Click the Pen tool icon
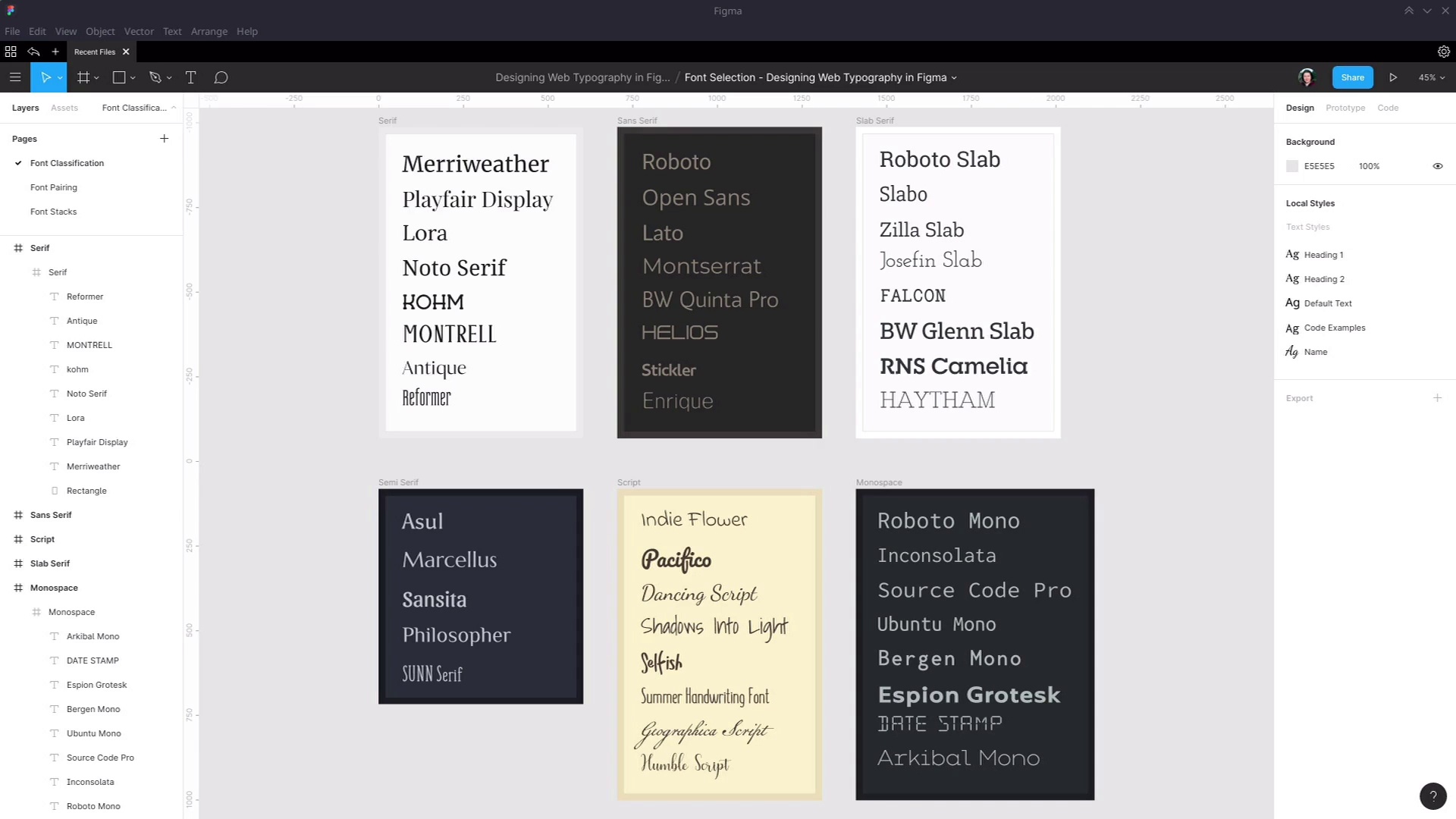This screenshot has height=819, width=1456. tap(155, 77)
